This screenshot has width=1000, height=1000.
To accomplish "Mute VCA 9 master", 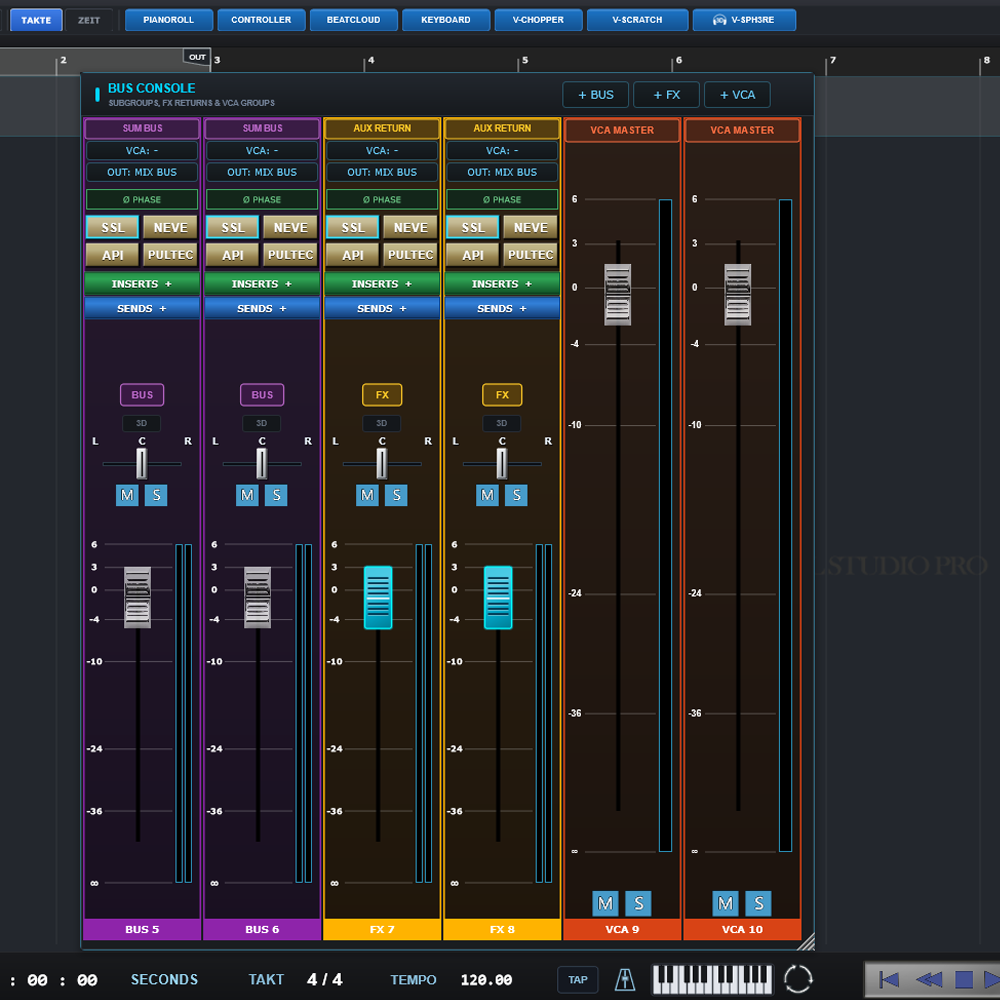I will (605, 903).
